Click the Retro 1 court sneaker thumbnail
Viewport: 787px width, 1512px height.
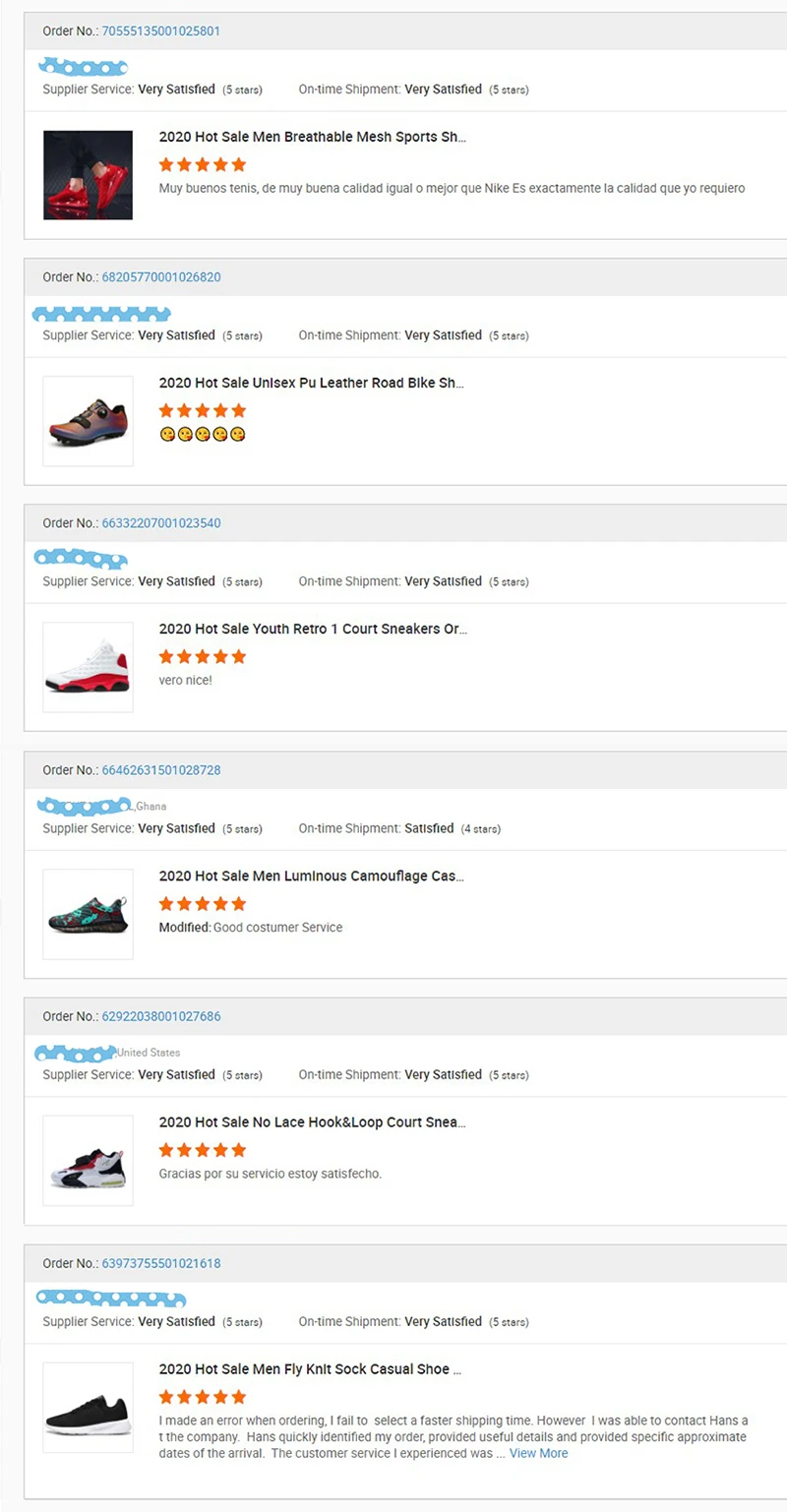[88, 667]
